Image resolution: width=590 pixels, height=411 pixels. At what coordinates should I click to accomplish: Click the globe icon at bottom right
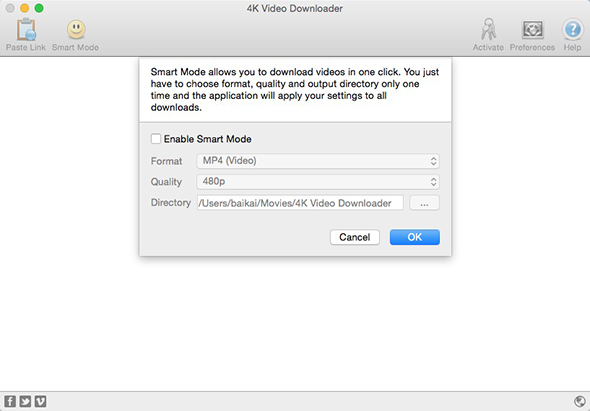click(580, 401)
